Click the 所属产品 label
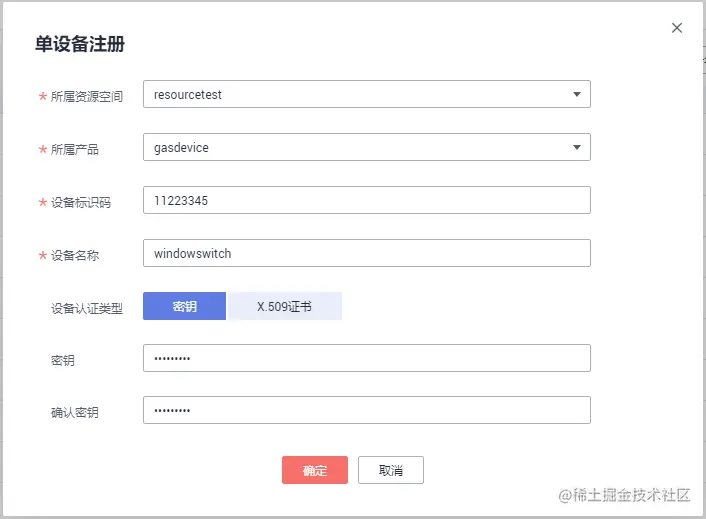The height and width of the screenshot is (519, 706). 75,149
